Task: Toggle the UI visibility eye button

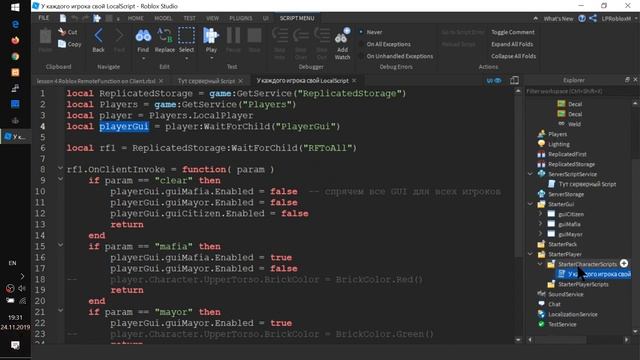Action: pyautogui.click(x=493, y=80)
